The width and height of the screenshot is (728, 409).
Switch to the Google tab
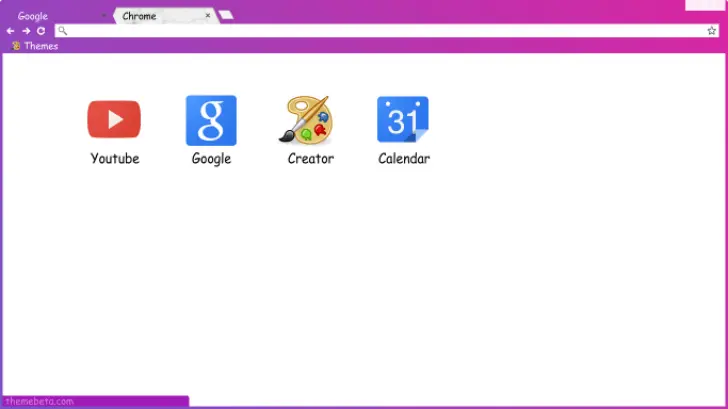coord(33,16)
